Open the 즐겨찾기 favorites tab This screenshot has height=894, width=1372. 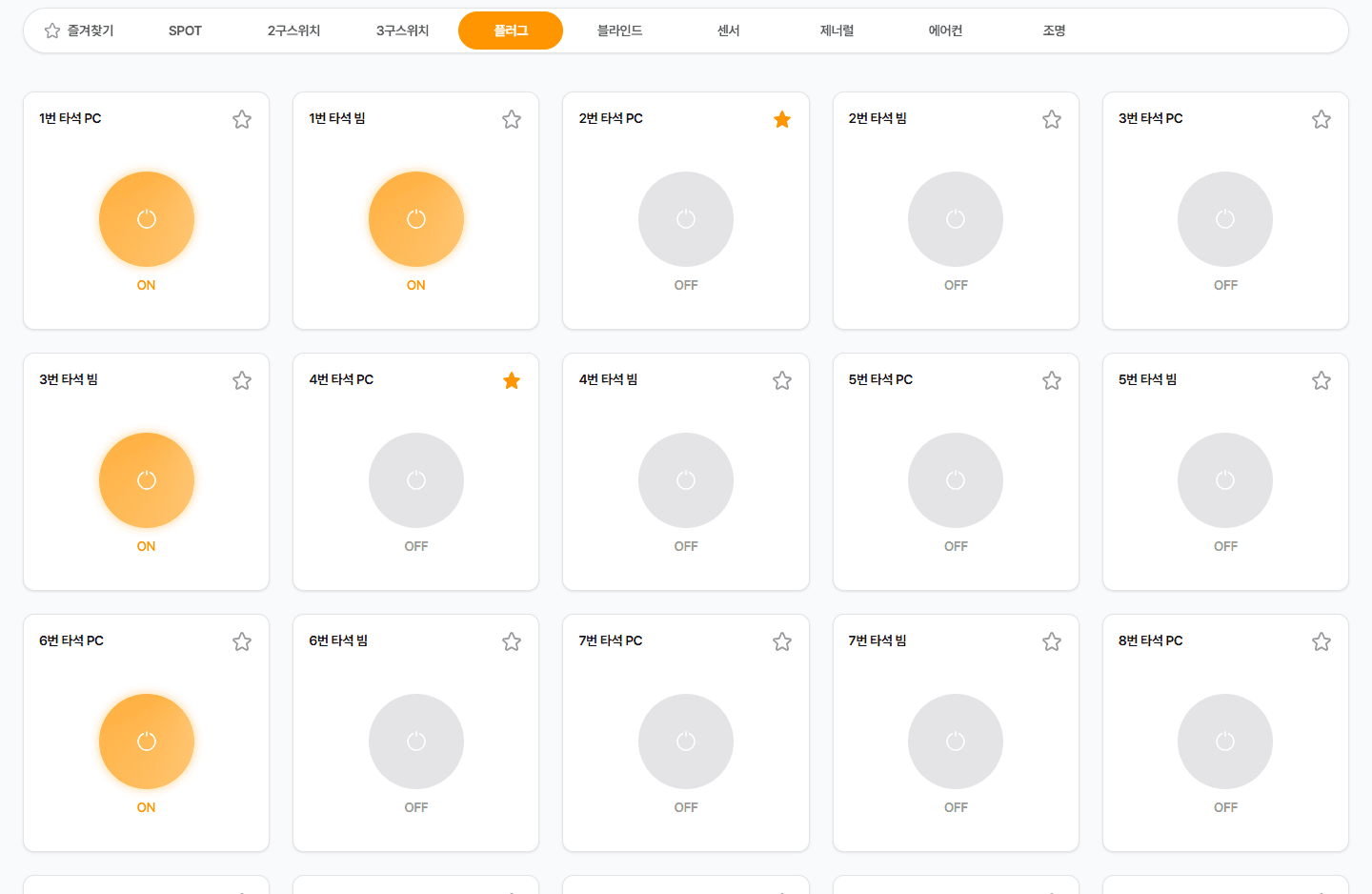click(x=79, y=30)
